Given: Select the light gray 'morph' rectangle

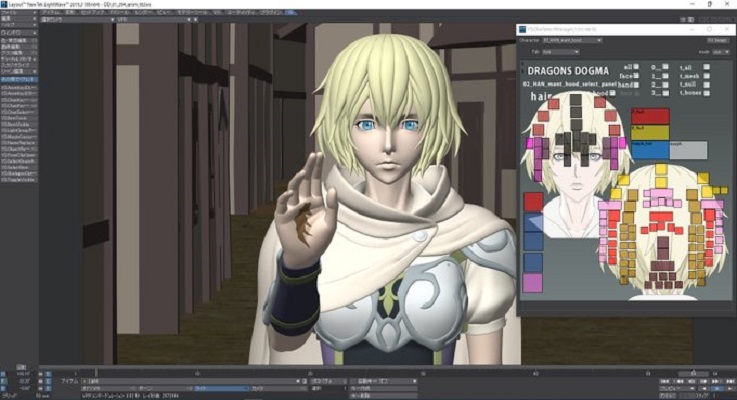Looking at the screenshot, I should point(688,150).
